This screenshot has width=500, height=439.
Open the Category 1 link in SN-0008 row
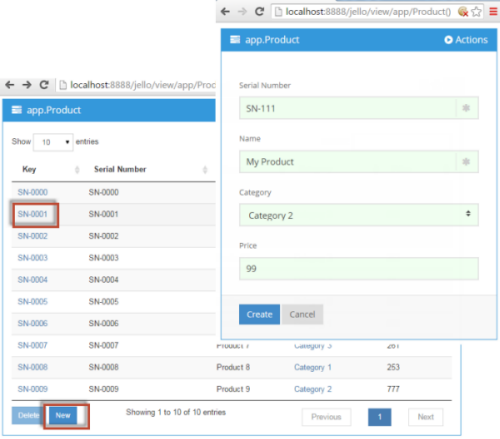click(313, 367)
